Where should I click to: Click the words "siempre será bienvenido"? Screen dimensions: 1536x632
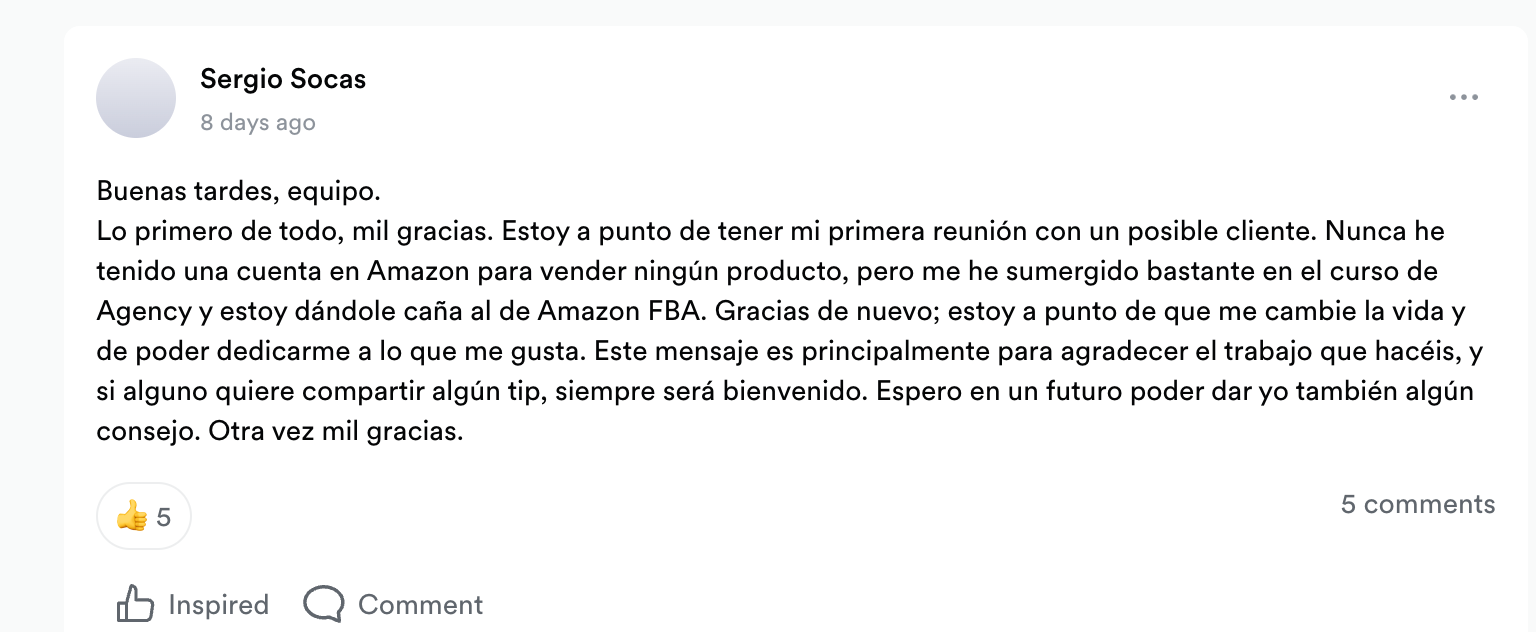709,391
